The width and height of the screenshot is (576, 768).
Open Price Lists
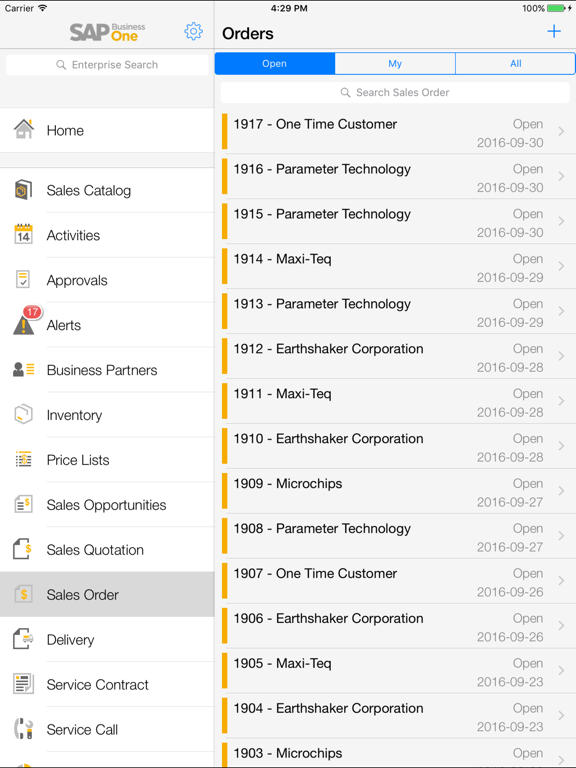tap(107, 460)
